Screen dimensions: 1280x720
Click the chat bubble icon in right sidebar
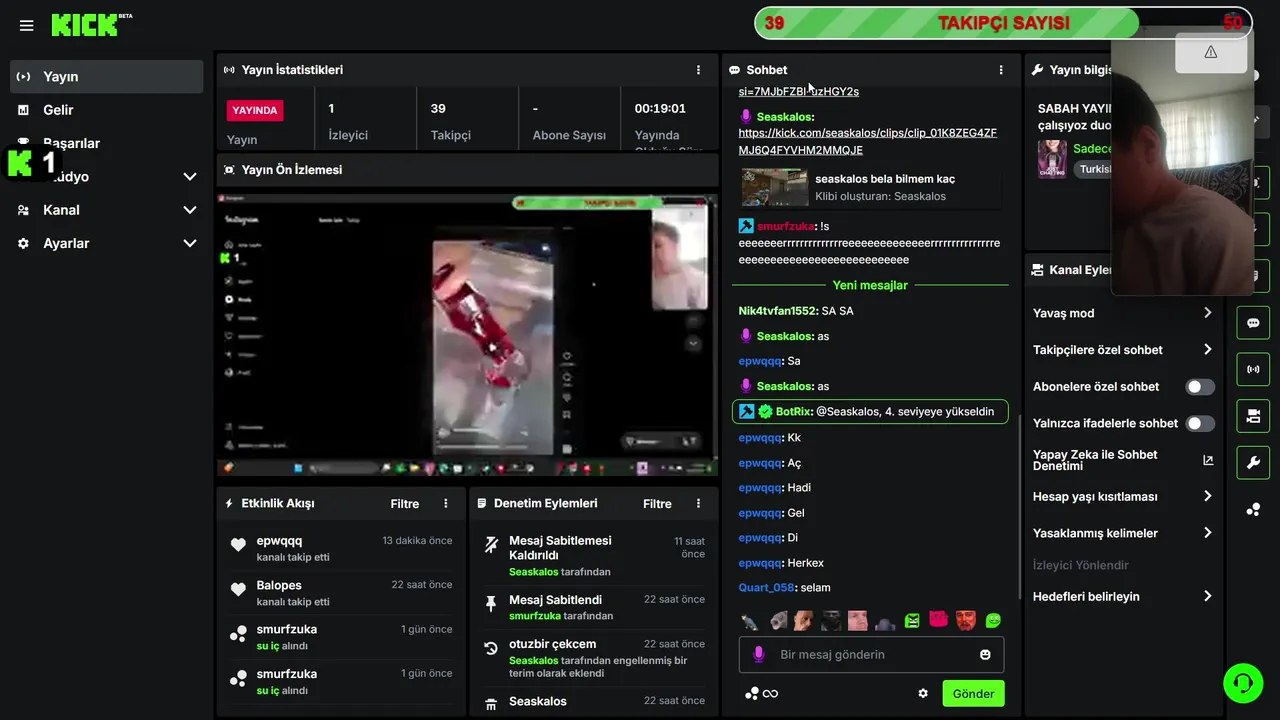pos(1253,323)
